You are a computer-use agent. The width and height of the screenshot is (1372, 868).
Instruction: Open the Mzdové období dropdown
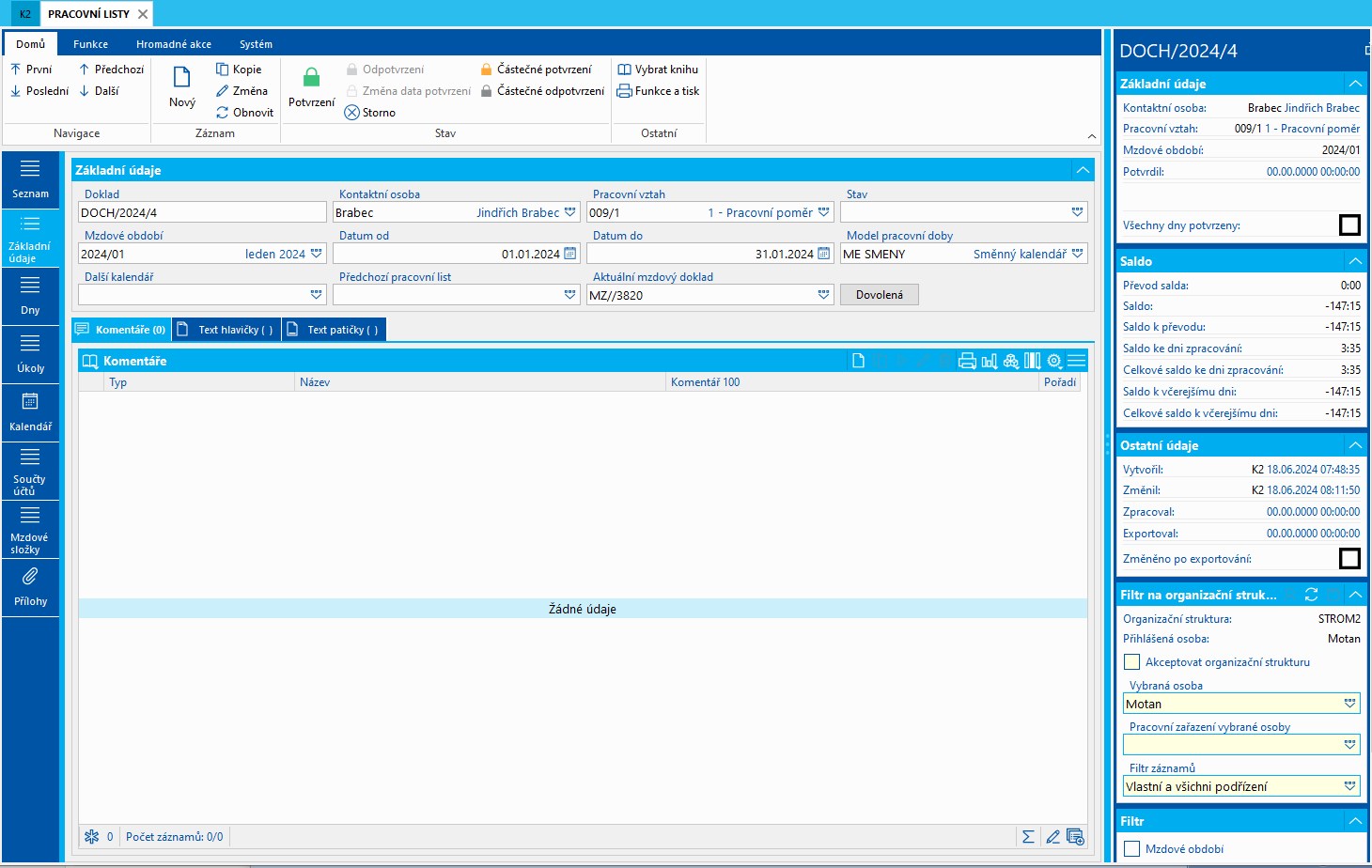[317, 254]
